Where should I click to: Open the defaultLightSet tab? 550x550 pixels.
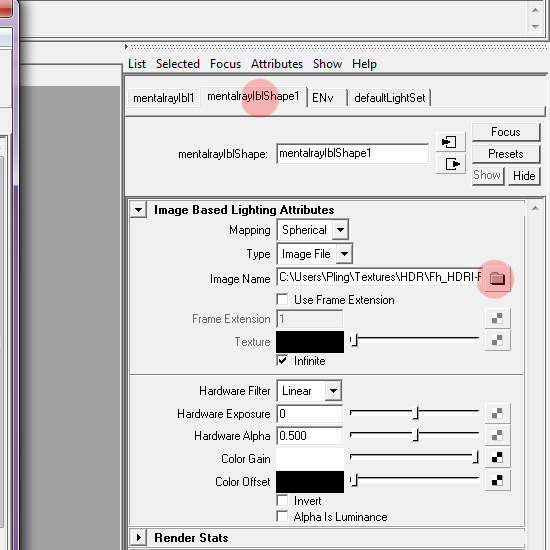pyautogui.click(x=390, y=98)
